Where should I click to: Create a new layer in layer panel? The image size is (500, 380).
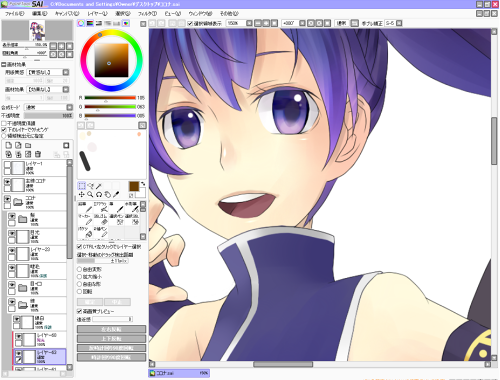pyautogui.click(x=9, y=145)
